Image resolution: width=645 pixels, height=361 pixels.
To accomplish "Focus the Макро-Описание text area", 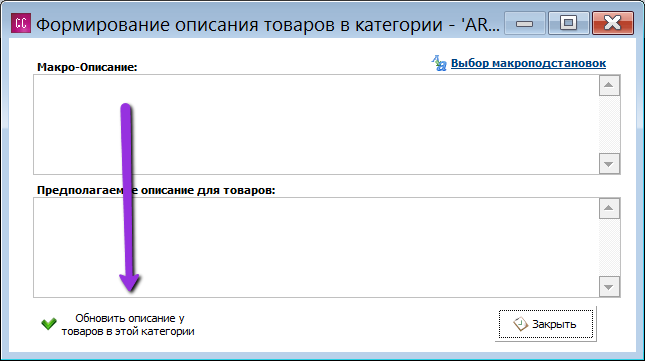I will 316,125.
